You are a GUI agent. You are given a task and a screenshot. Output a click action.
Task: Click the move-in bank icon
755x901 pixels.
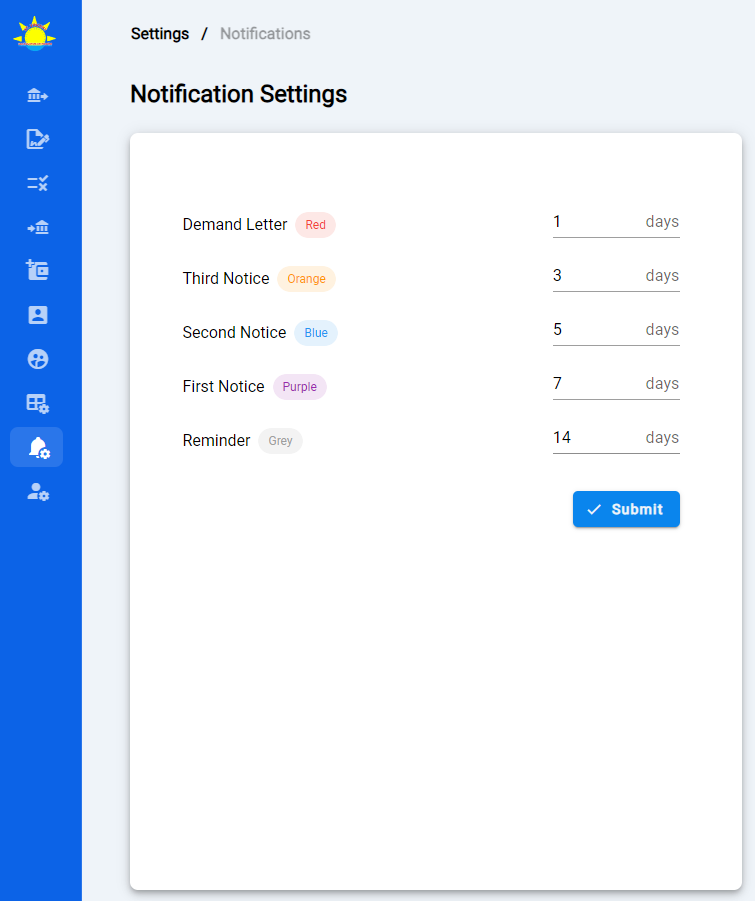coord(37,227)
